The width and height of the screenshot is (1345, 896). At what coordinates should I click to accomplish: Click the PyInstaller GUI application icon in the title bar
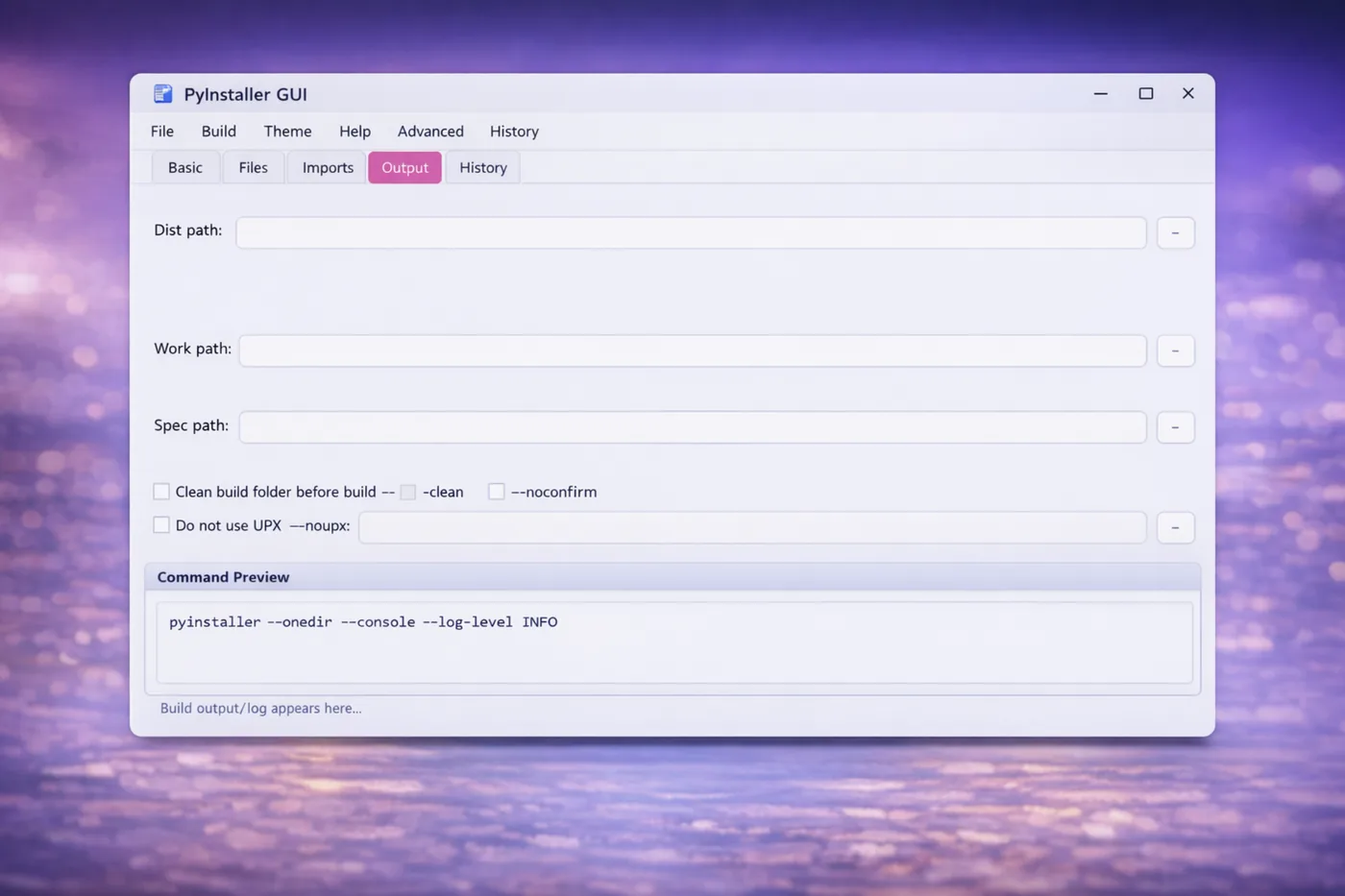tap(162, 93)
